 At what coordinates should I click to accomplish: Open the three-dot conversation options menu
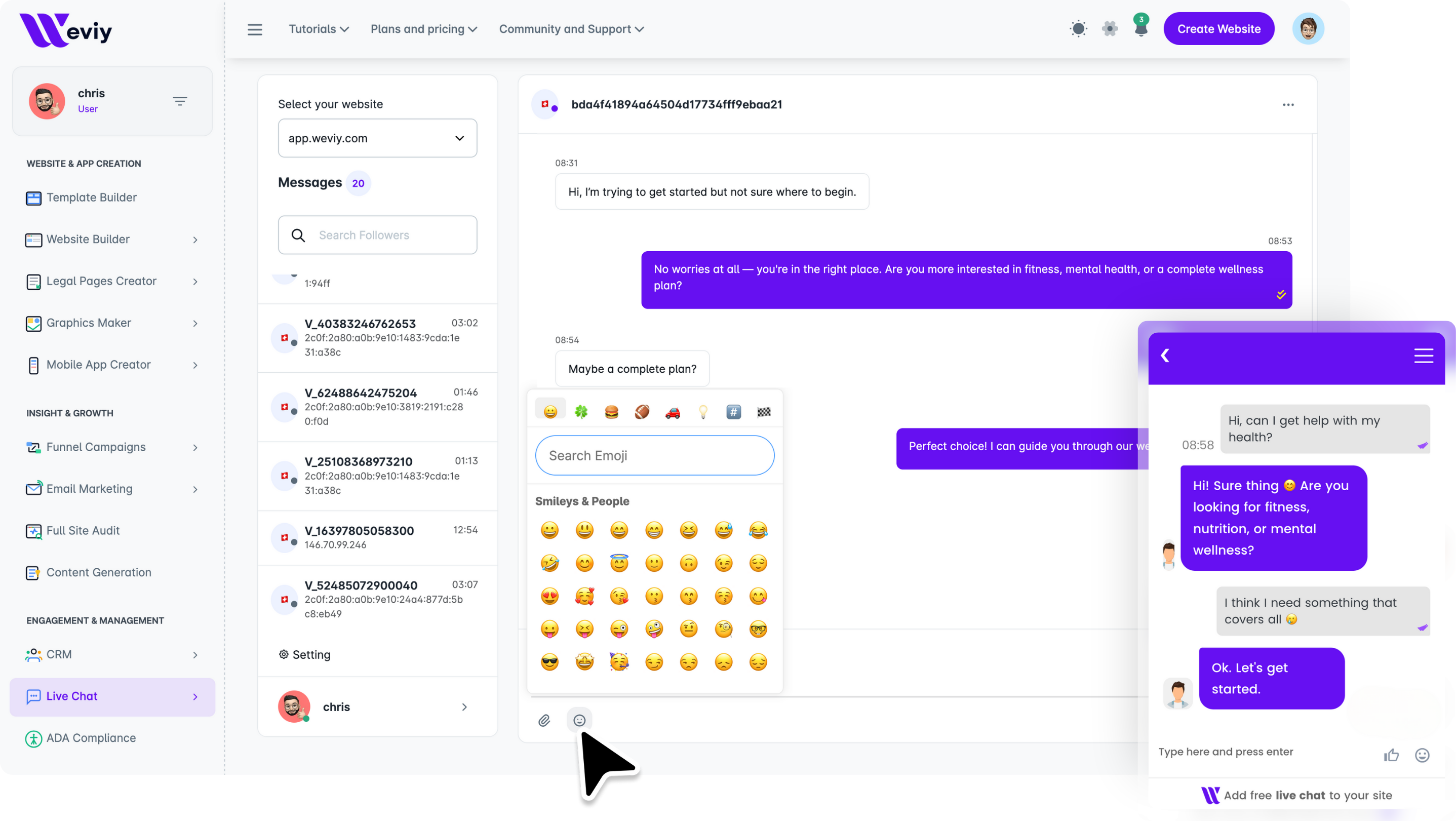click(1288, 104)
